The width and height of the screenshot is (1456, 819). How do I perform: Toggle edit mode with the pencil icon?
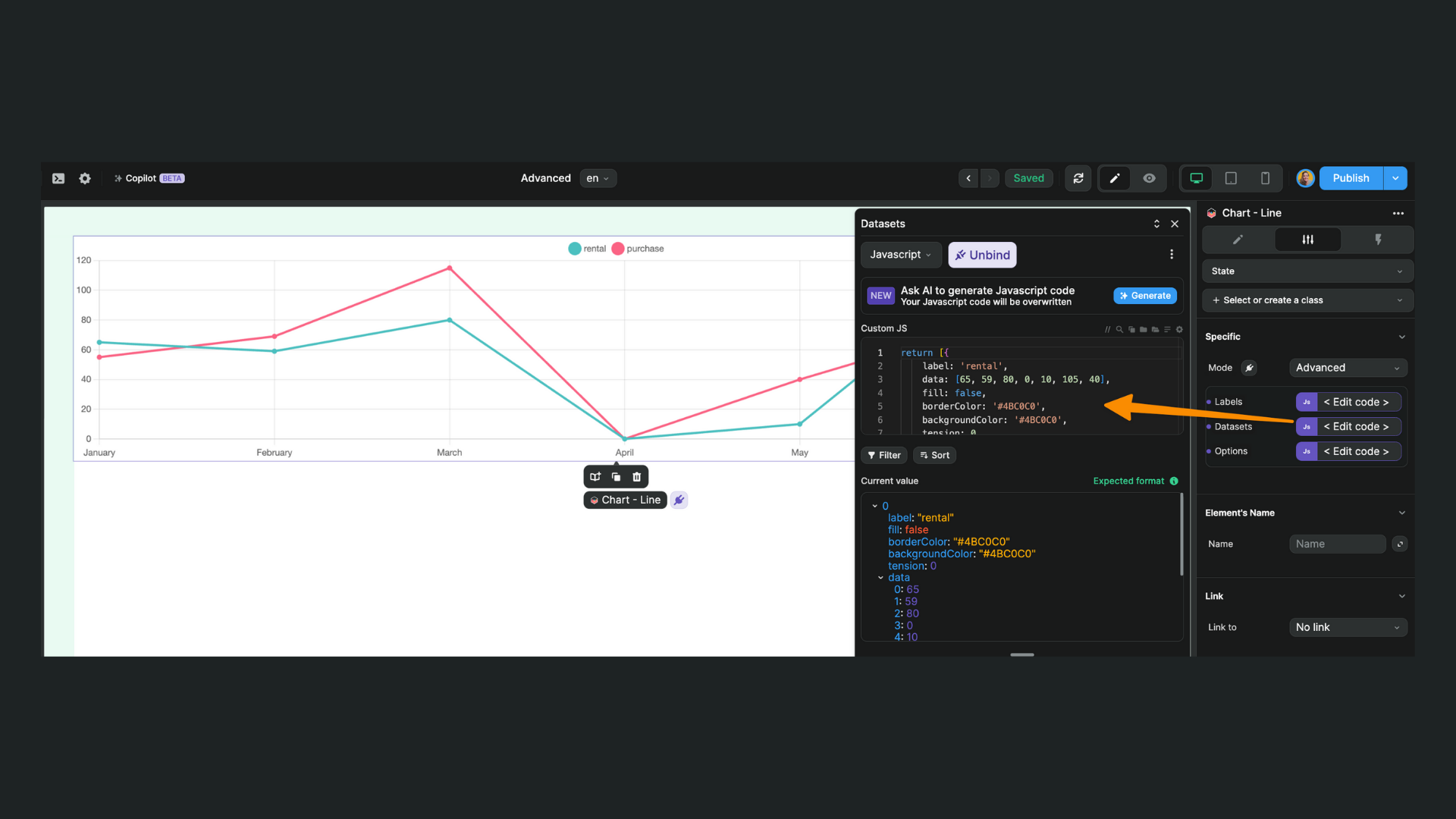click(1114, 178)
